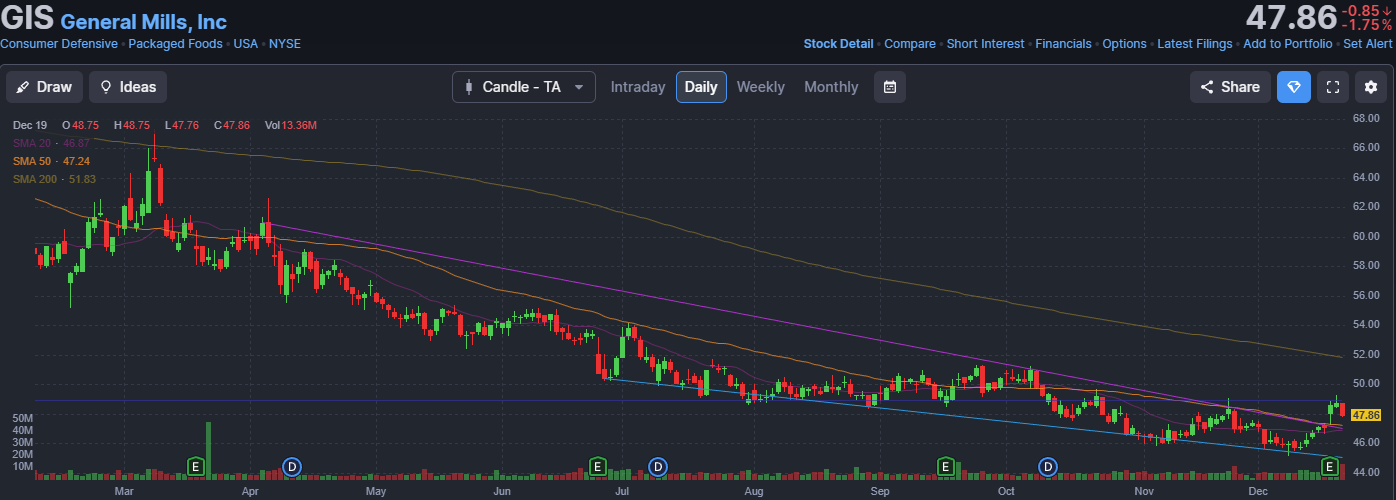Click the diamond premium icon button
This screenshot has height=500, width=1396.
coord(1294,87)
